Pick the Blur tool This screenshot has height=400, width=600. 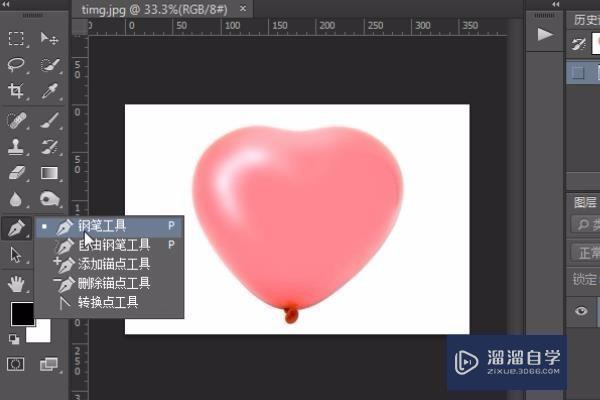(16, 199)
